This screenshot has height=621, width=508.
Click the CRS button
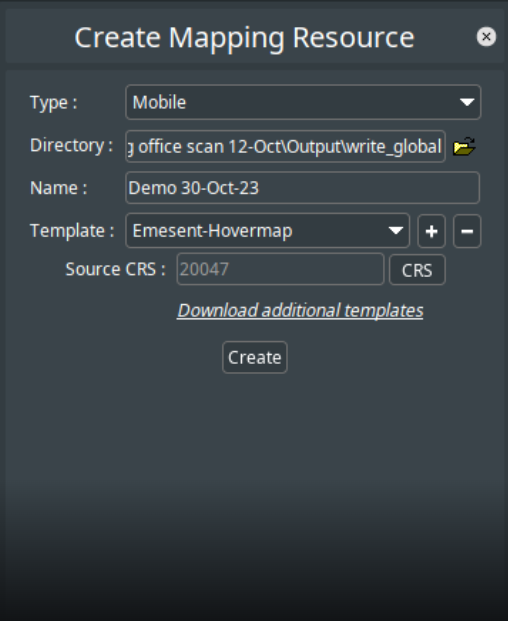pyautogui.click(x=417, y=270)
